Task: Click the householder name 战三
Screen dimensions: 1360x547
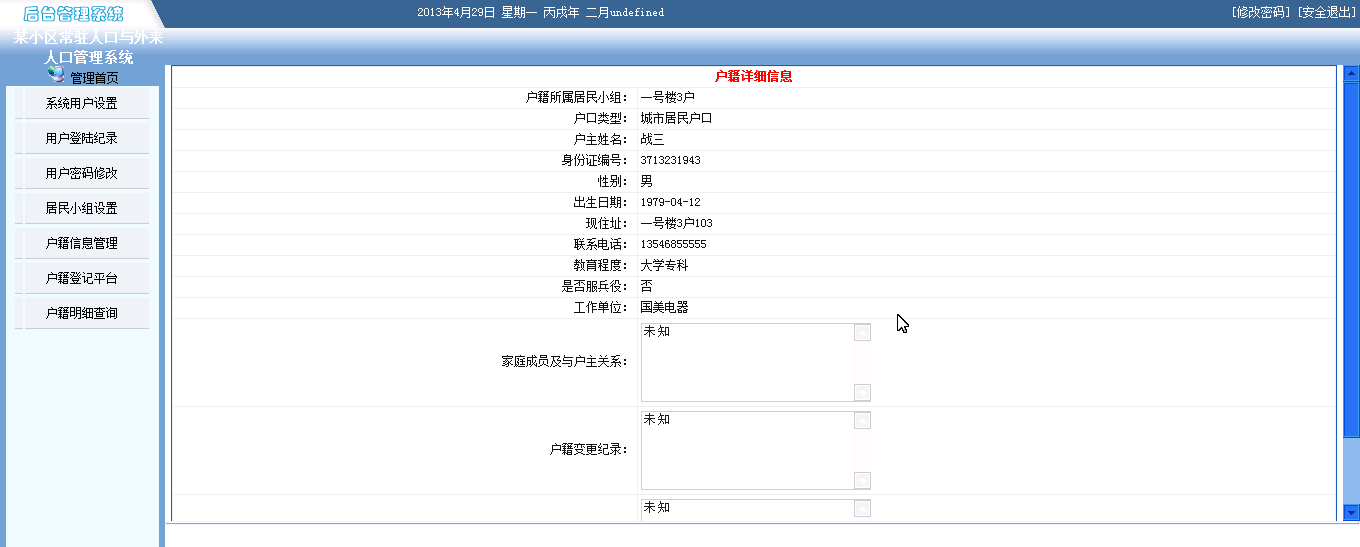Action: point(652,139)
